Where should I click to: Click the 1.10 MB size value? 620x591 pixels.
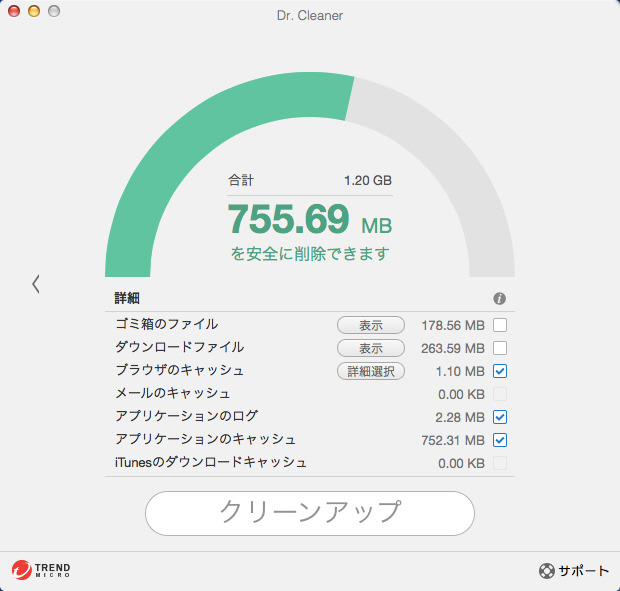(x=460, y=371)
